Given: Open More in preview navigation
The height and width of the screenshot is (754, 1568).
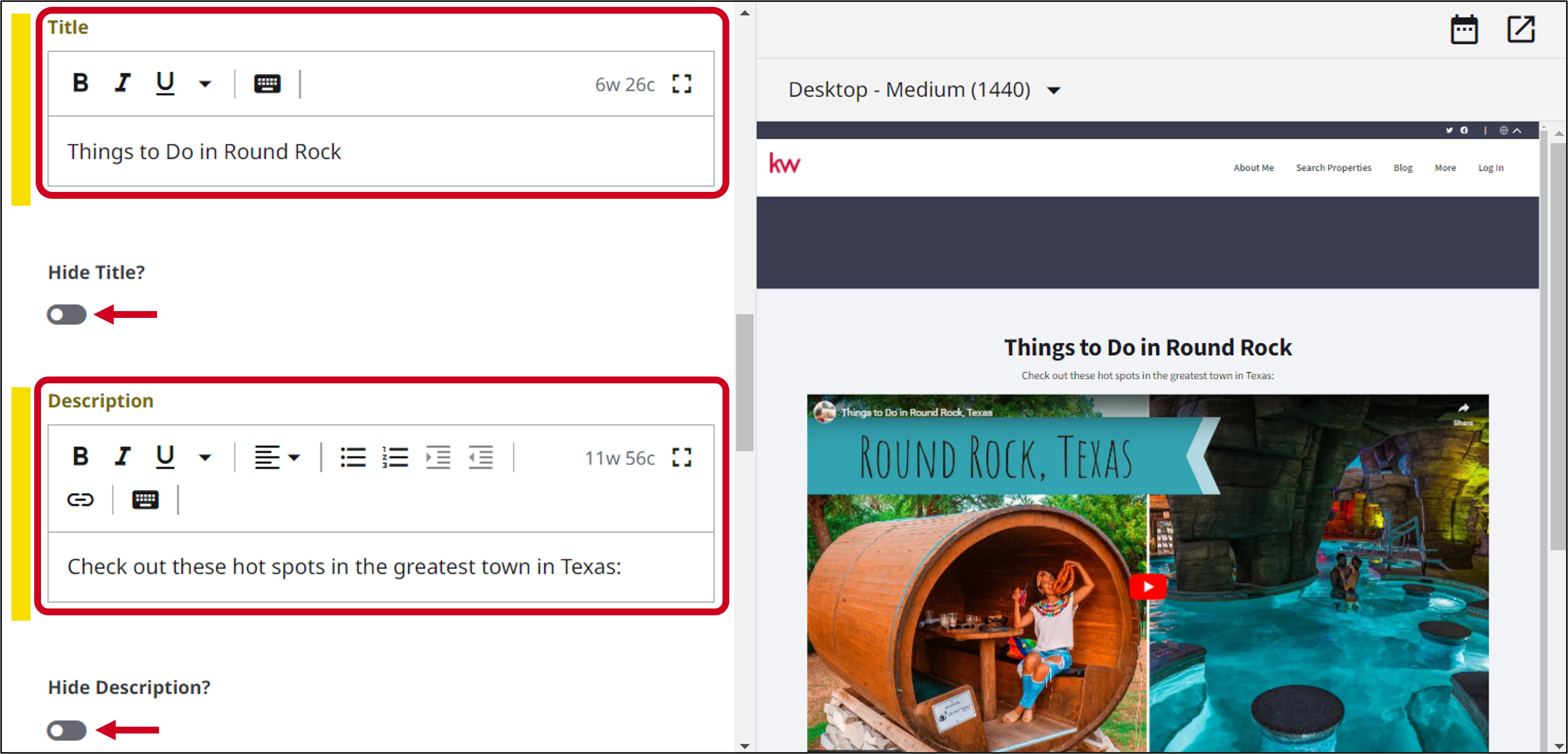Looking at the screenshot, I should 1445,168.
